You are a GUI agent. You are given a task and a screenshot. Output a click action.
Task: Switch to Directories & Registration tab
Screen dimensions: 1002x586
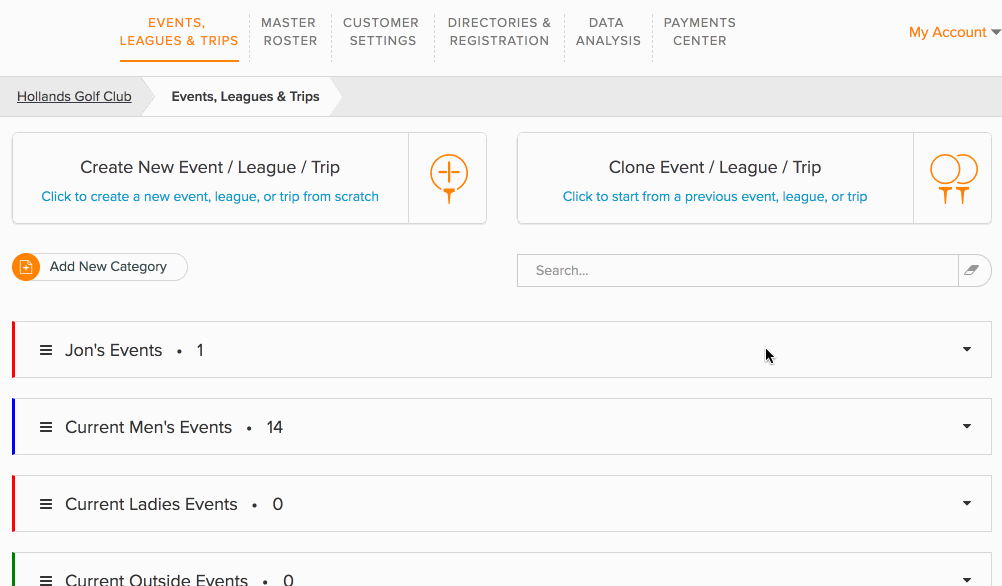pos(499,32)
